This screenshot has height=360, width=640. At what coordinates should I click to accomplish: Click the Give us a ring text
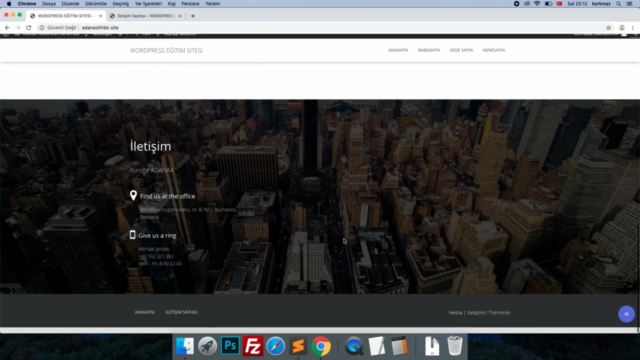pos(157,236)
